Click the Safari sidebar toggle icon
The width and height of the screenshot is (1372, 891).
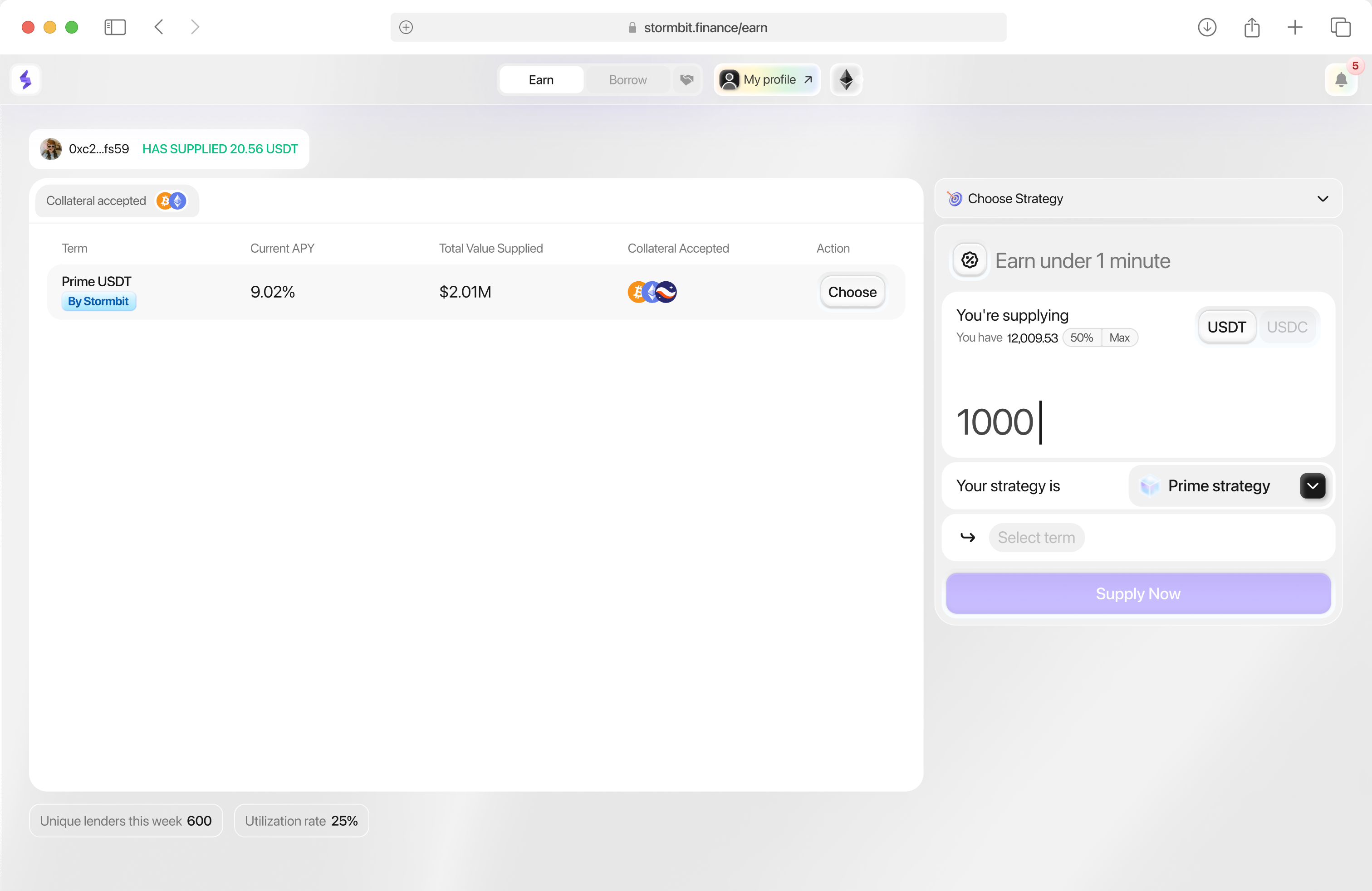(x=115, y=27)
